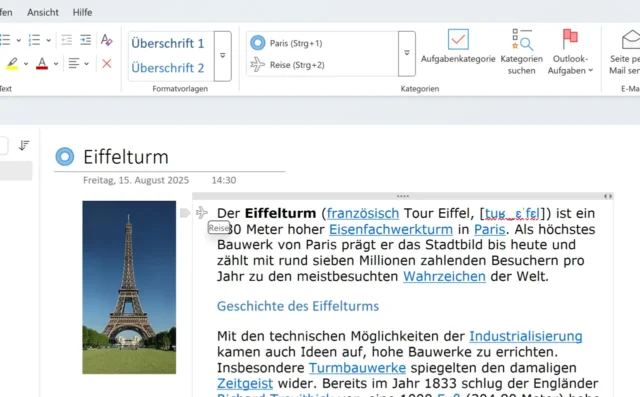The width and height of the screenshot is (640, 397).
Task: Click the email page envelope icon
Action: [x=631, y=40]
